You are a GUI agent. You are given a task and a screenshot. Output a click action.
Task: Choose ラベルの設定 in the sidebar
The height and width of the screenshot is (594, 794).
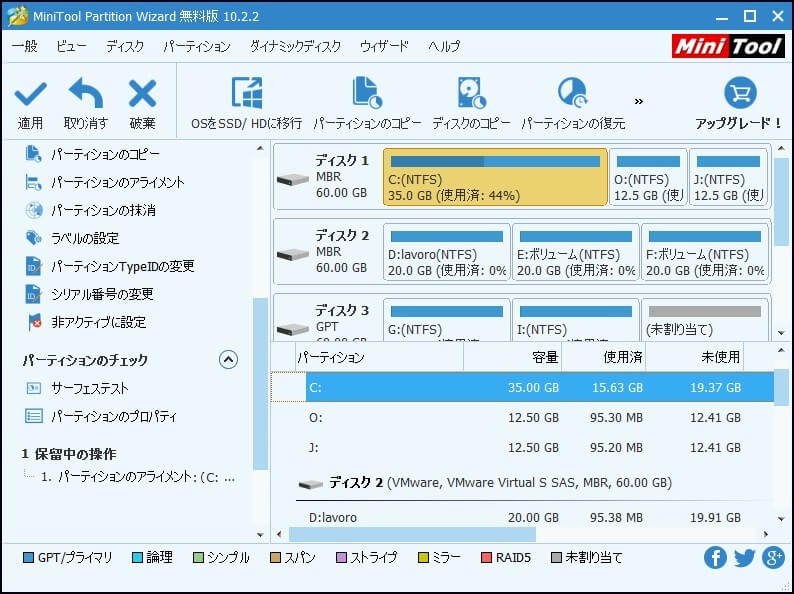pos(71,238)
